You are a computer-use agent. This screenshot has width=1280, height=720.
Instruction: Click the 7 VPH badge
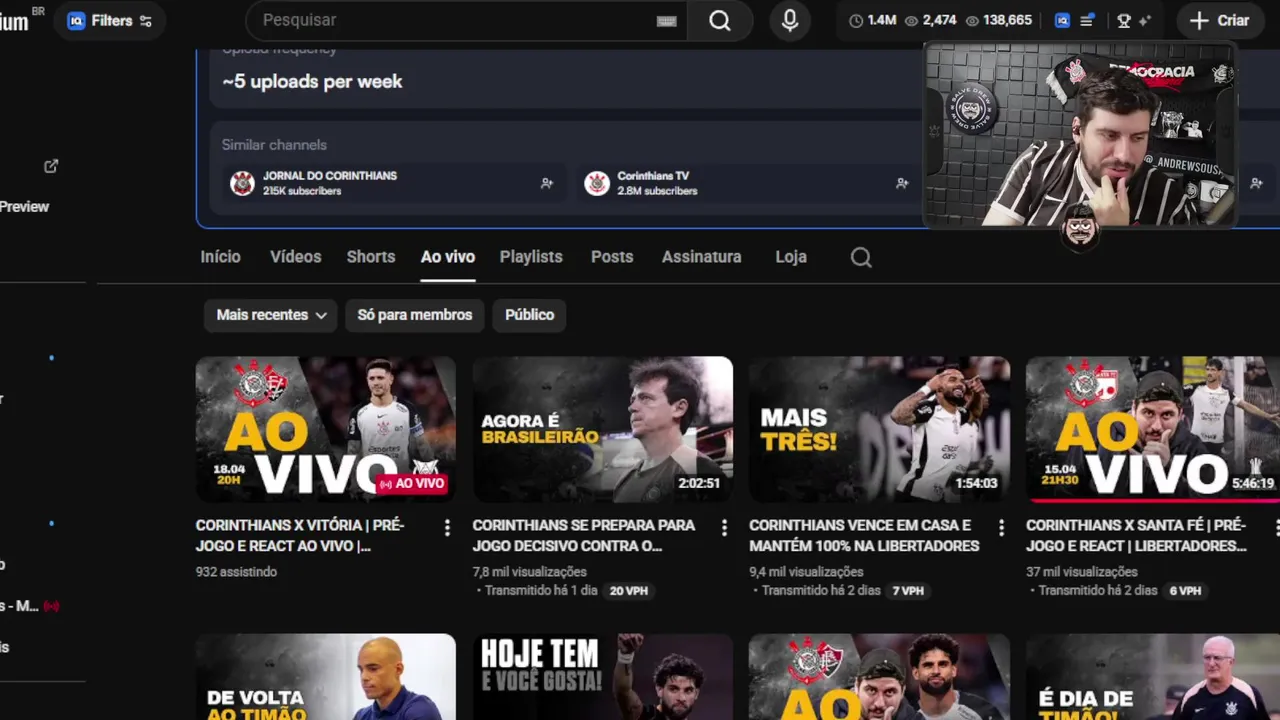click(908, 591)
